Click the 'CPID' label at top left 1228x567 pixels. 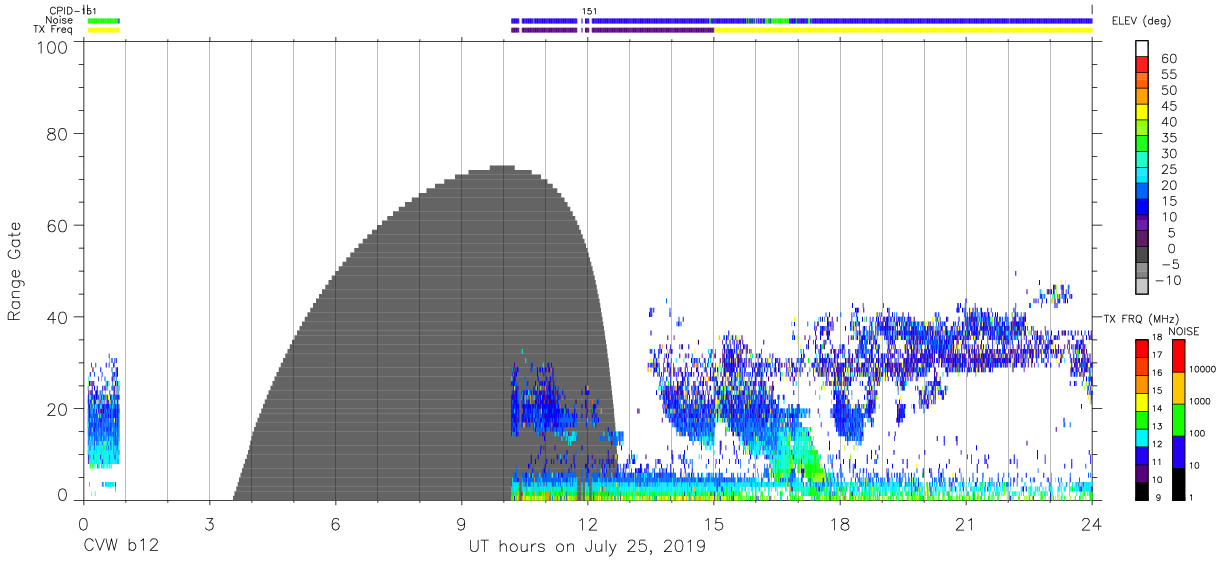[61, 10]
